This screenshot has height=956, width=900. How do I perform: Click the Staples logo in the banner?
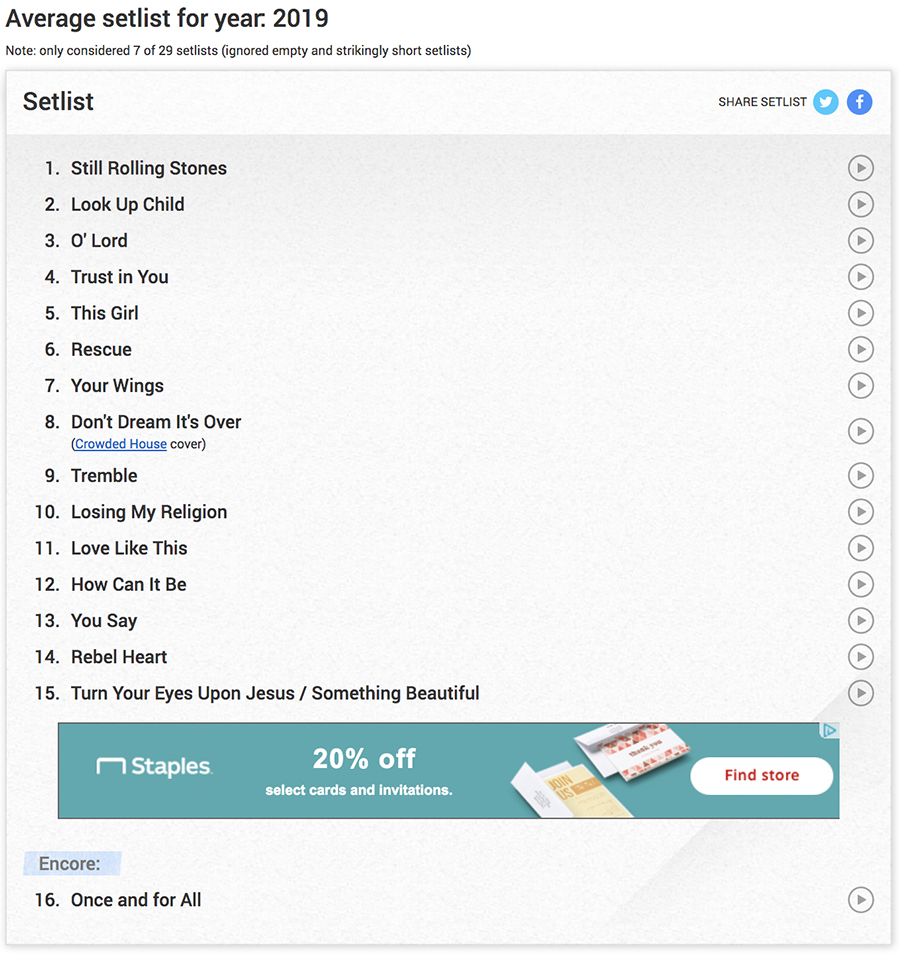[154, 768]
